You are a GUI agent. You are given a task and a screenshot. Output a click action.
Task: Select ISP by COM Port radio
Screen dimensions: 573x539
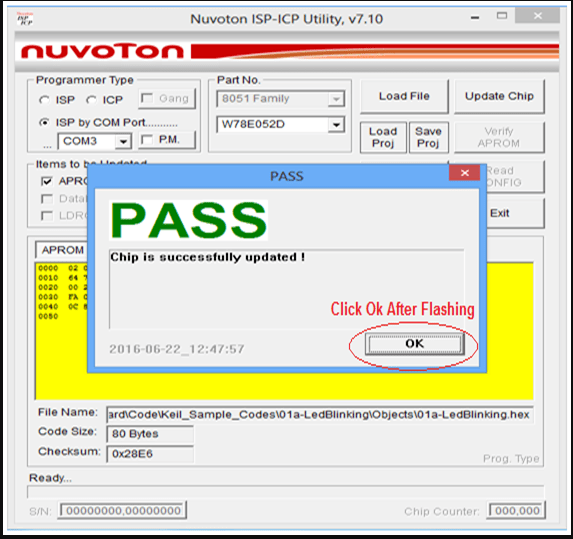tap(44, 122)
